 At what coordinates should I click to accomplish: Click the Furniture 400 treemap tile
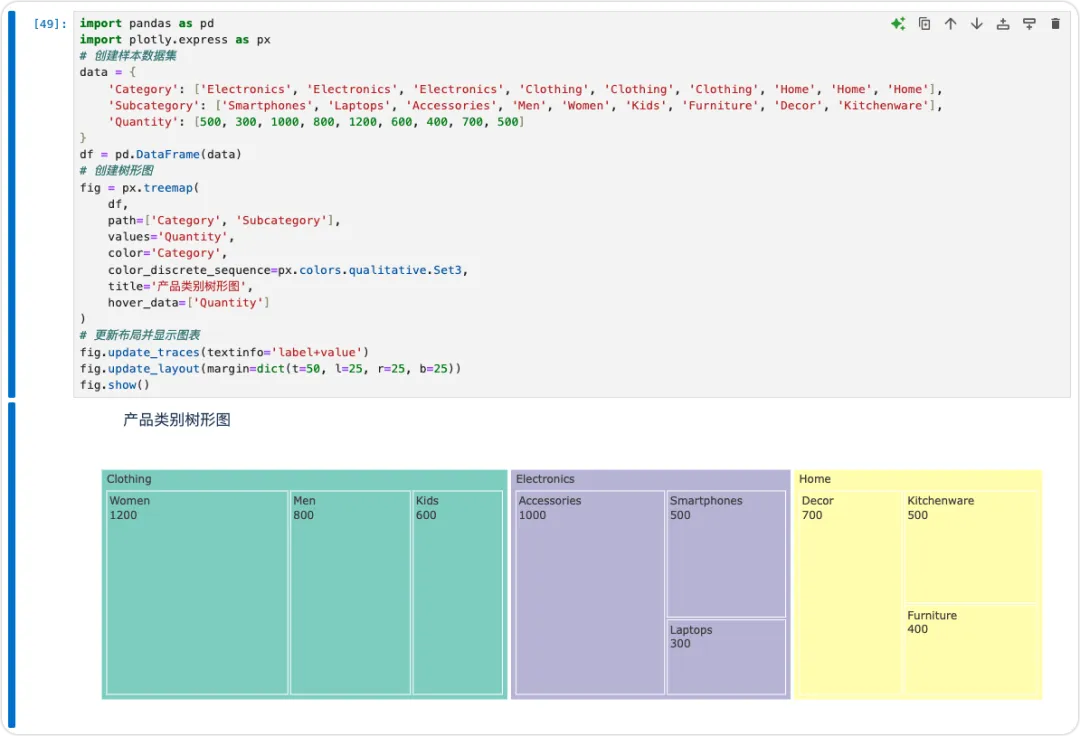point(971,649)
